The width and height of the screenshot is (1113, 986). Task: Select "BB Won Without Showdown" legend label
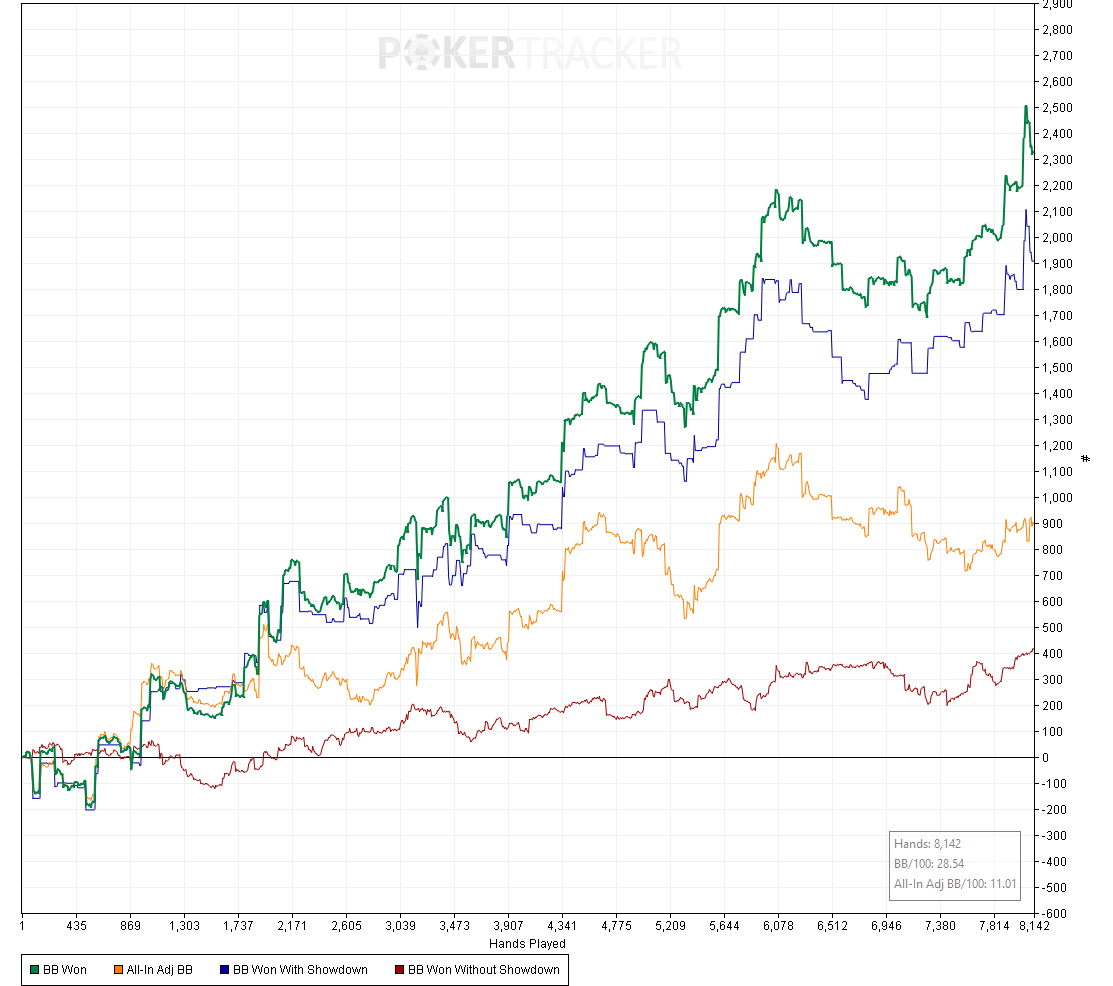tap(483, 970)
